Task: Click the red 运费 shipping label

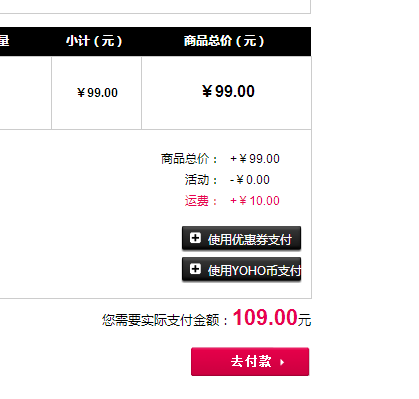Action: 201,201
